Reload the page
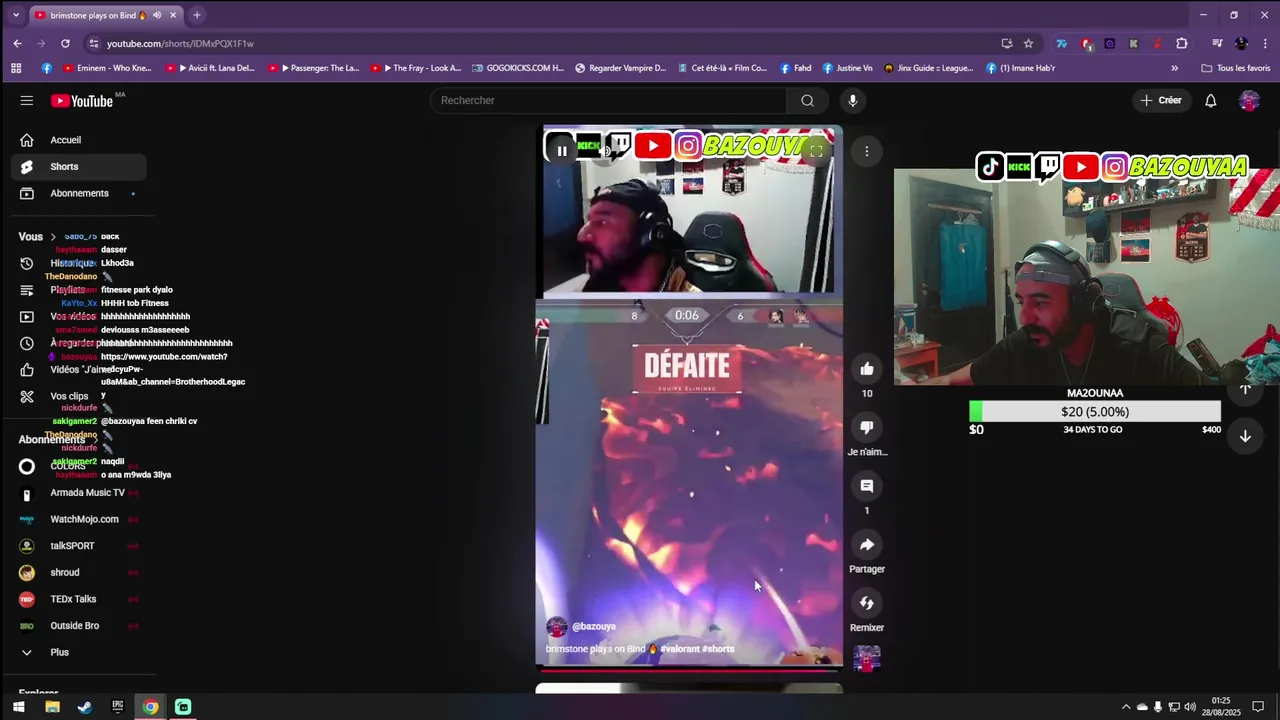The height and width of the screenshot is (720, 1280). pos(65,43)
